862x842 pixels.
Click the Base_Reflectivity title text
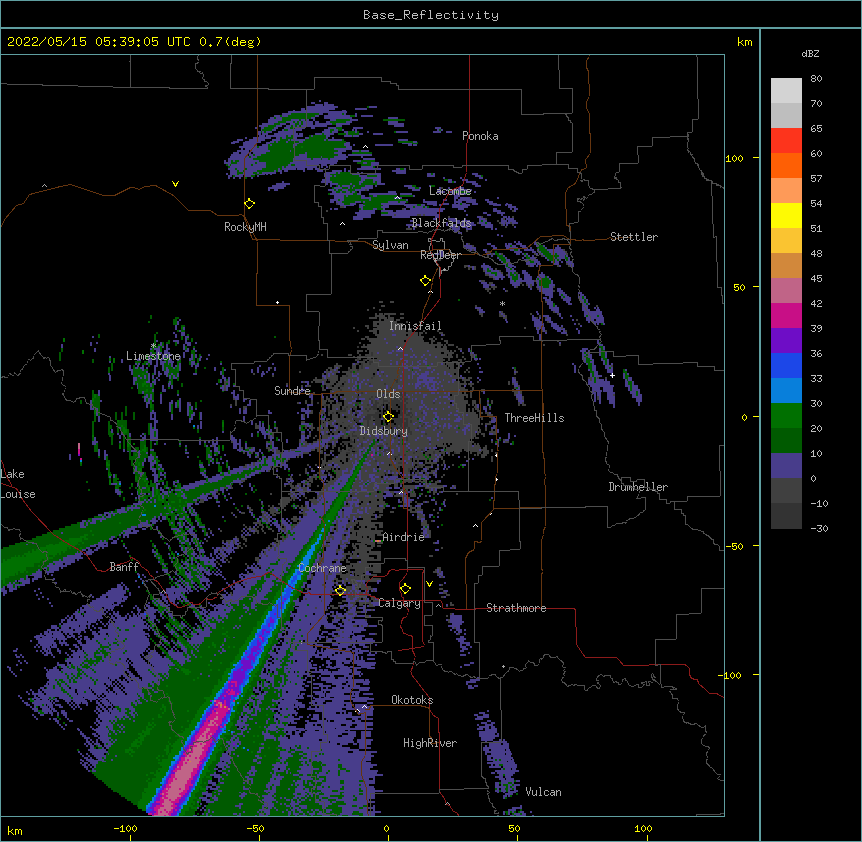tap(431, 15)
